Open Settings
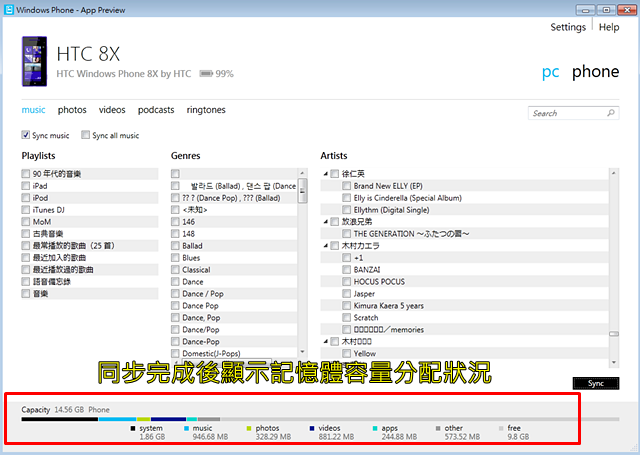The width and height of the screenshot is (640, 455). [568, 27]
